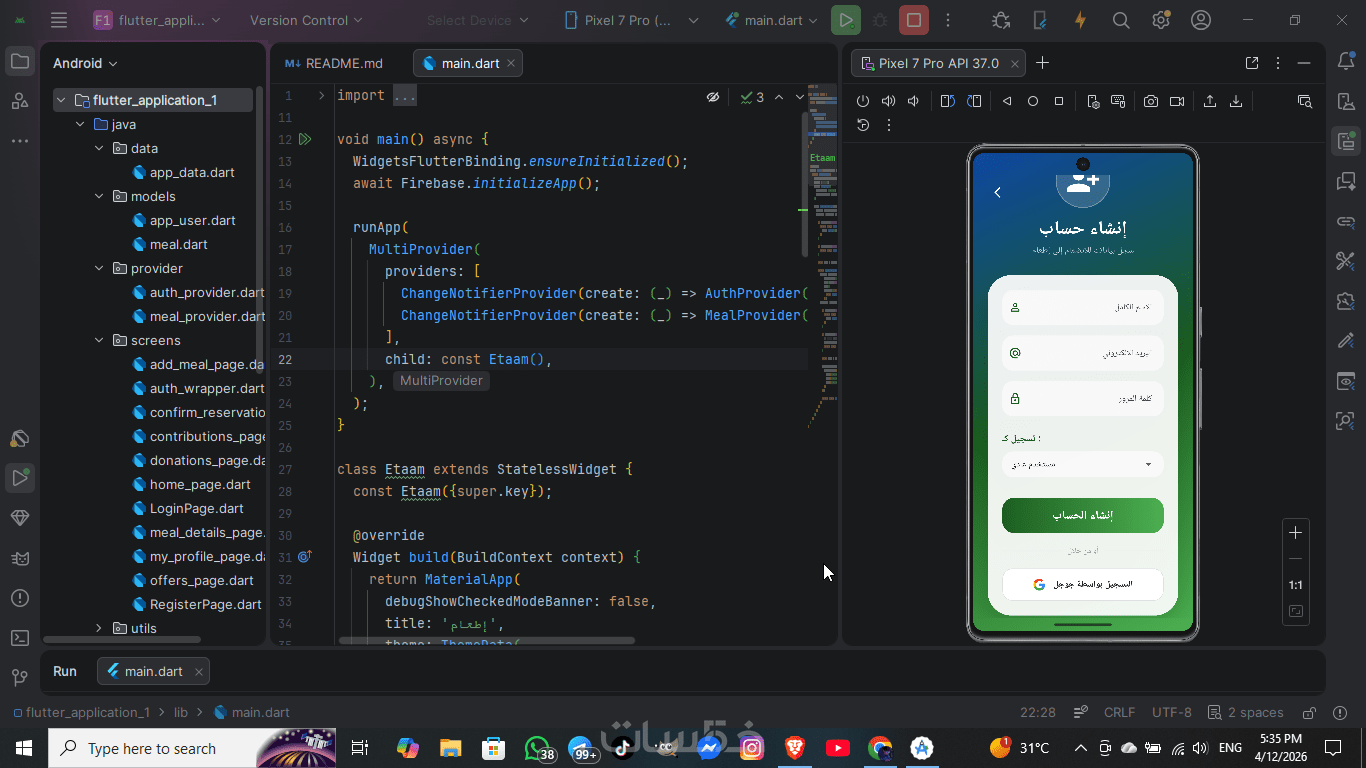
Task: Add new device tab with plus button
Action: pos(1042,63)
